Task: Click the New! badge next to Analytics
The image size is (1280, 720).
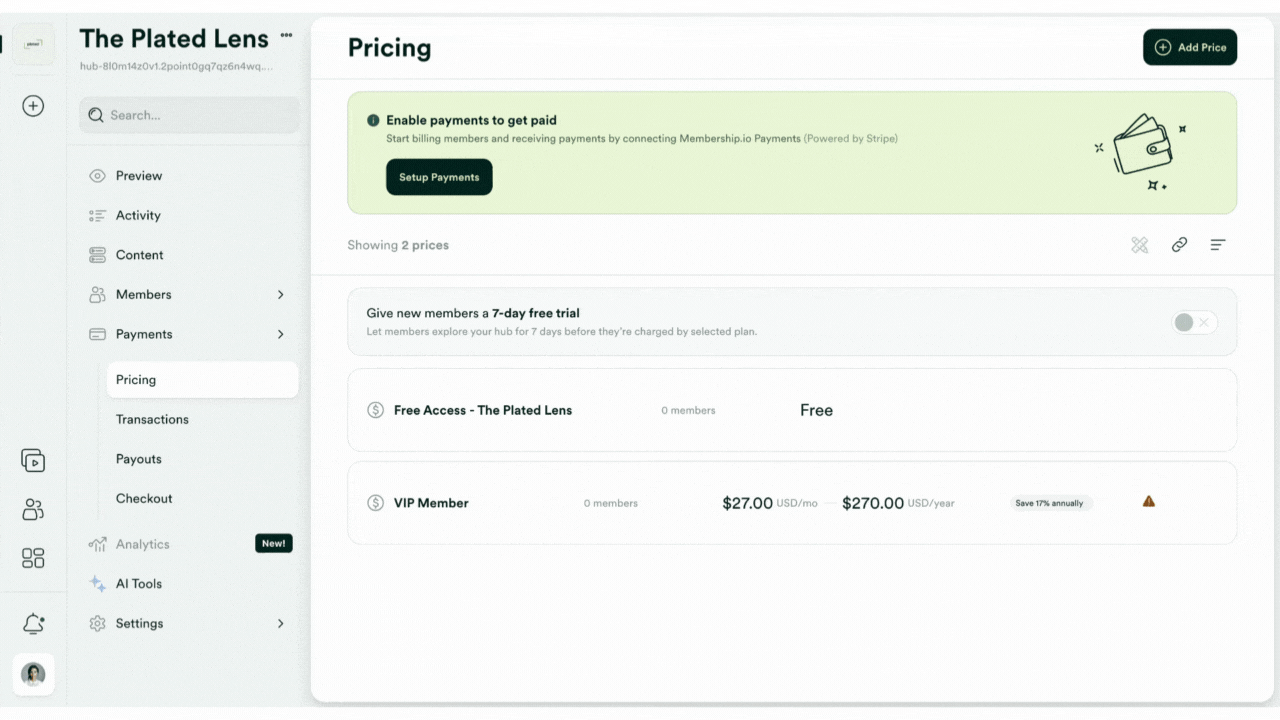Action: [274, 544]
